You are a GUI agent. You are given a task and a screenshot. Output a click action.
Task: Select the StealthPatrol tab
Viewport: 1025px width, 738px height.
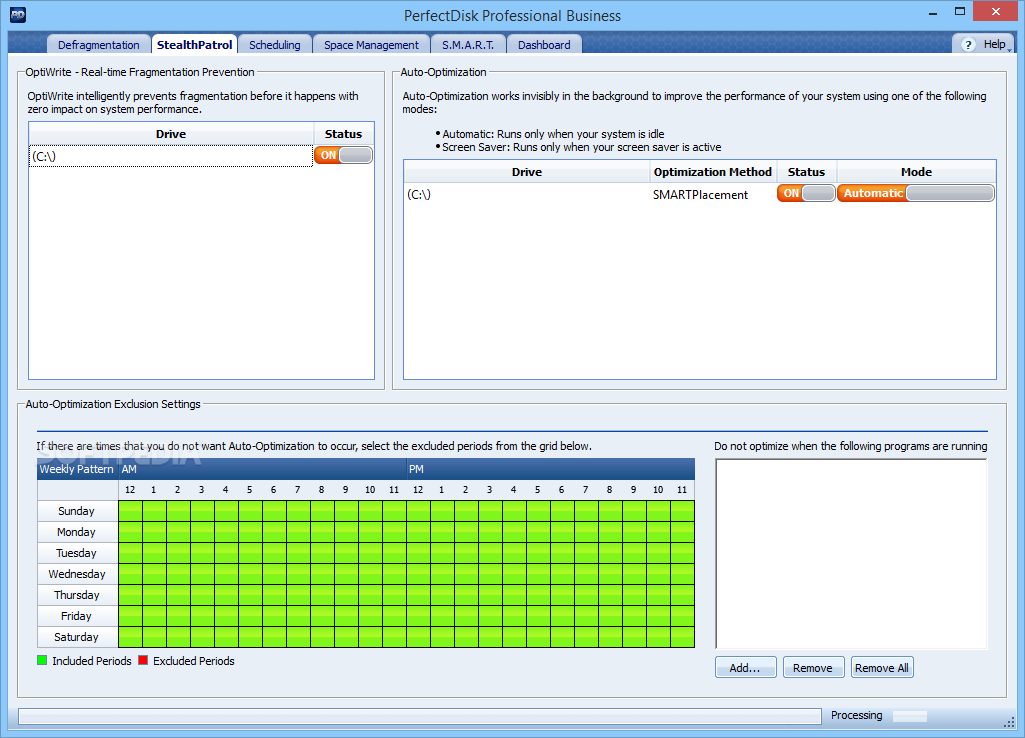coord(194,44)
